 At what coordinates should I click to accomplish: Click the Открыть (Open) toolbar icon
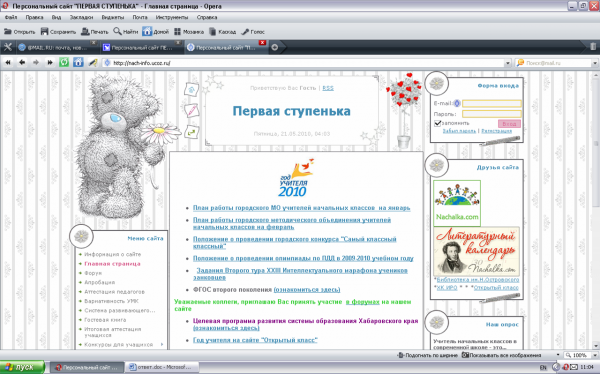coord(8,31)
